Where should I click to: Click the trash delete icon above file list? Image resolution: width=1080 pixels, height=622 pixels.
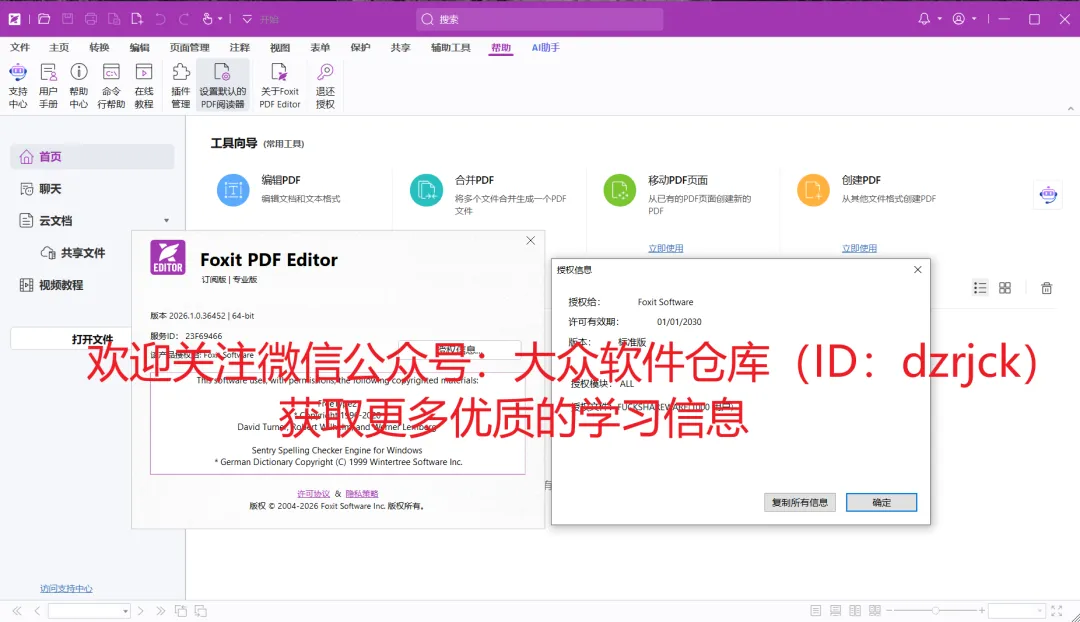1046,288
